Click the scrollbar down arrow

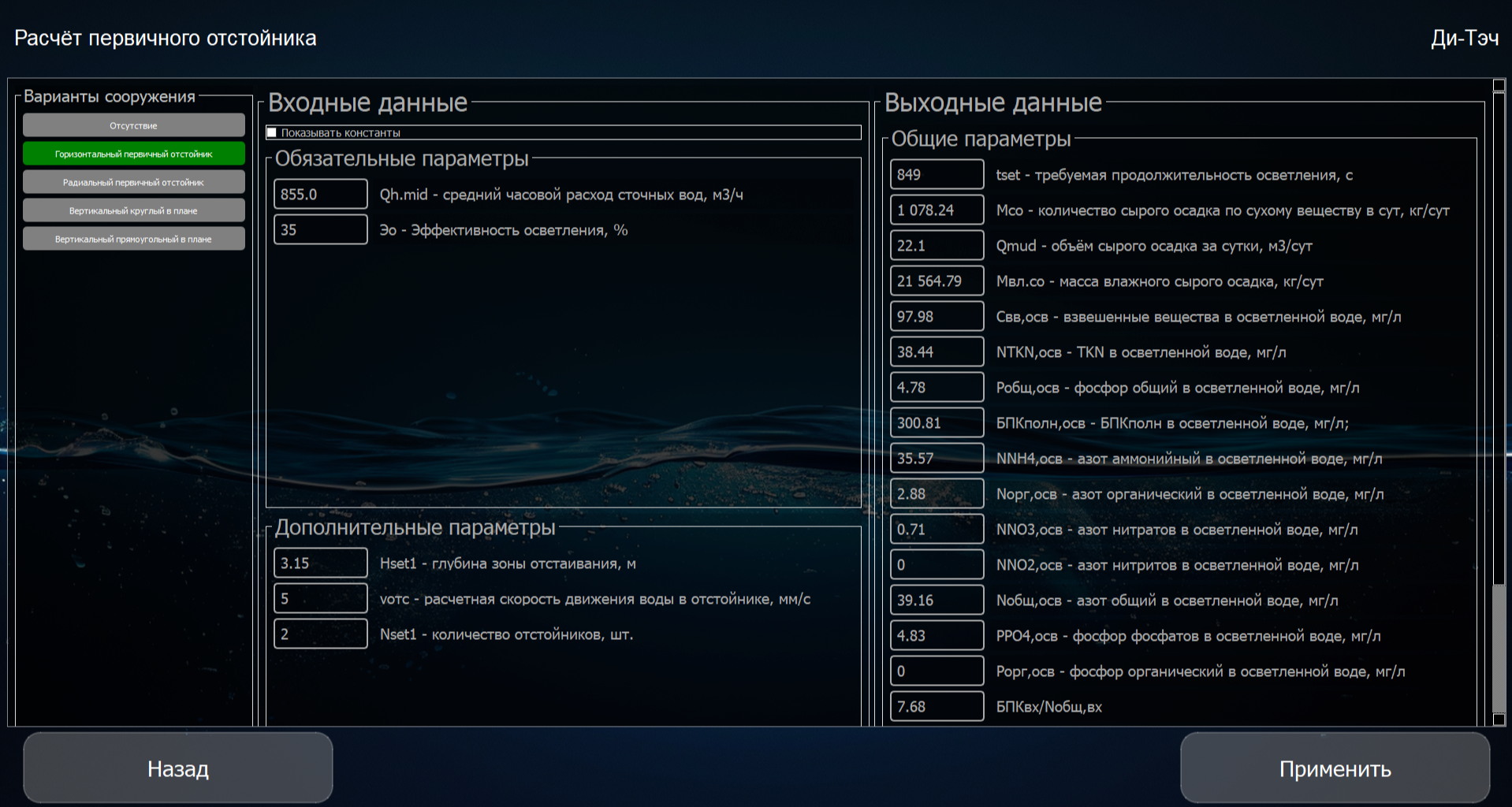1499,719
